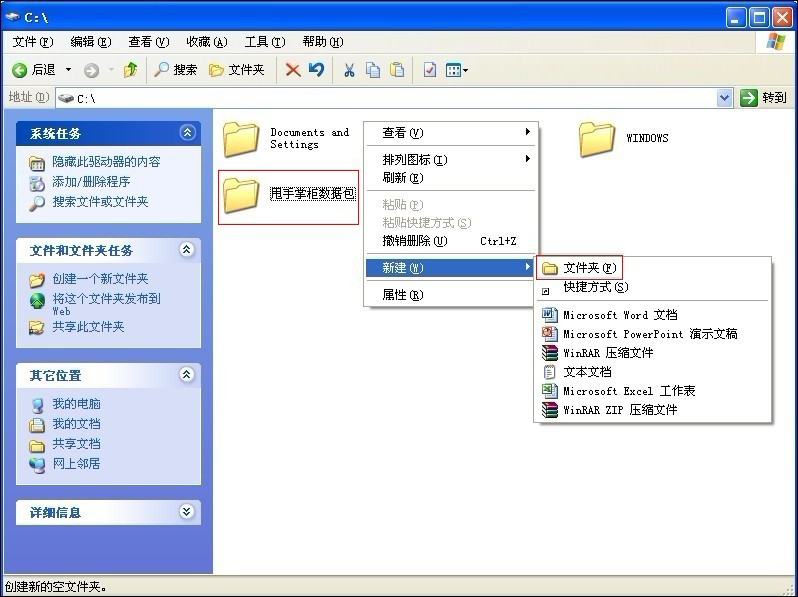
Task: Open 我的文档 in other places
Action: [x=76, y=424]
